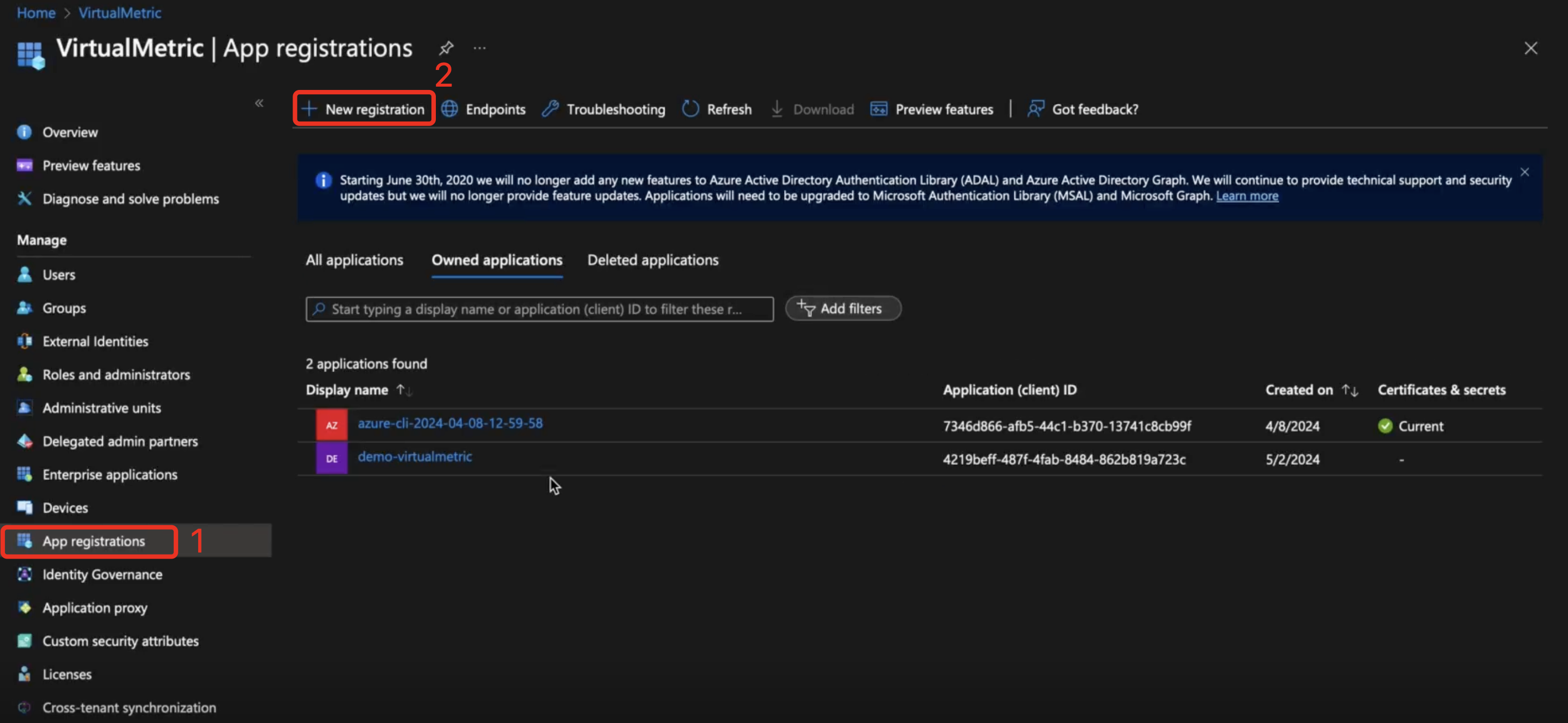1568x723 pixels.
Task: Select the 4219beff client ID text
Action: [1064, 459]
